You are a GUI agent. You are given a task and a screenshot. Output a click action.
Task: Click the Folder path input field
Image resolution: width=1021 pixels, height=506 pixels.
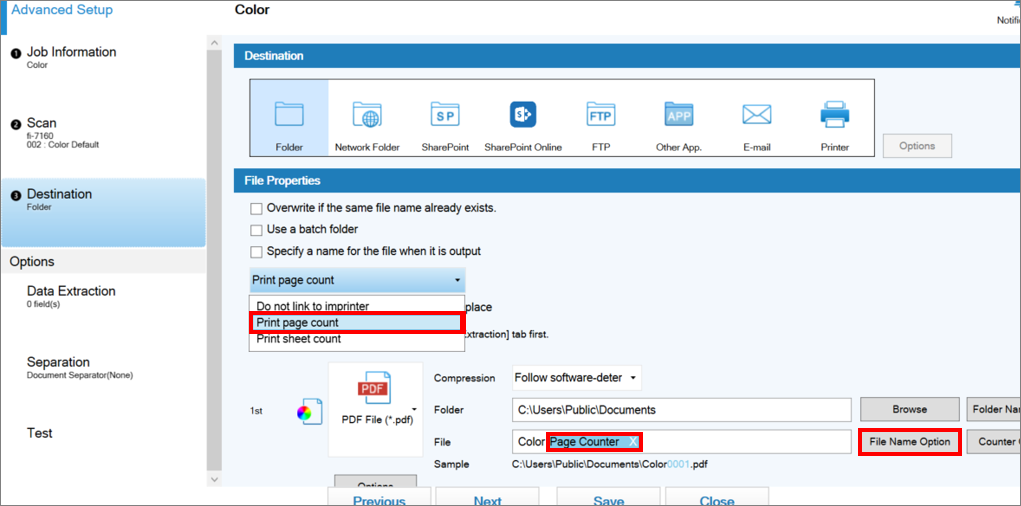(x=681, y=410)
